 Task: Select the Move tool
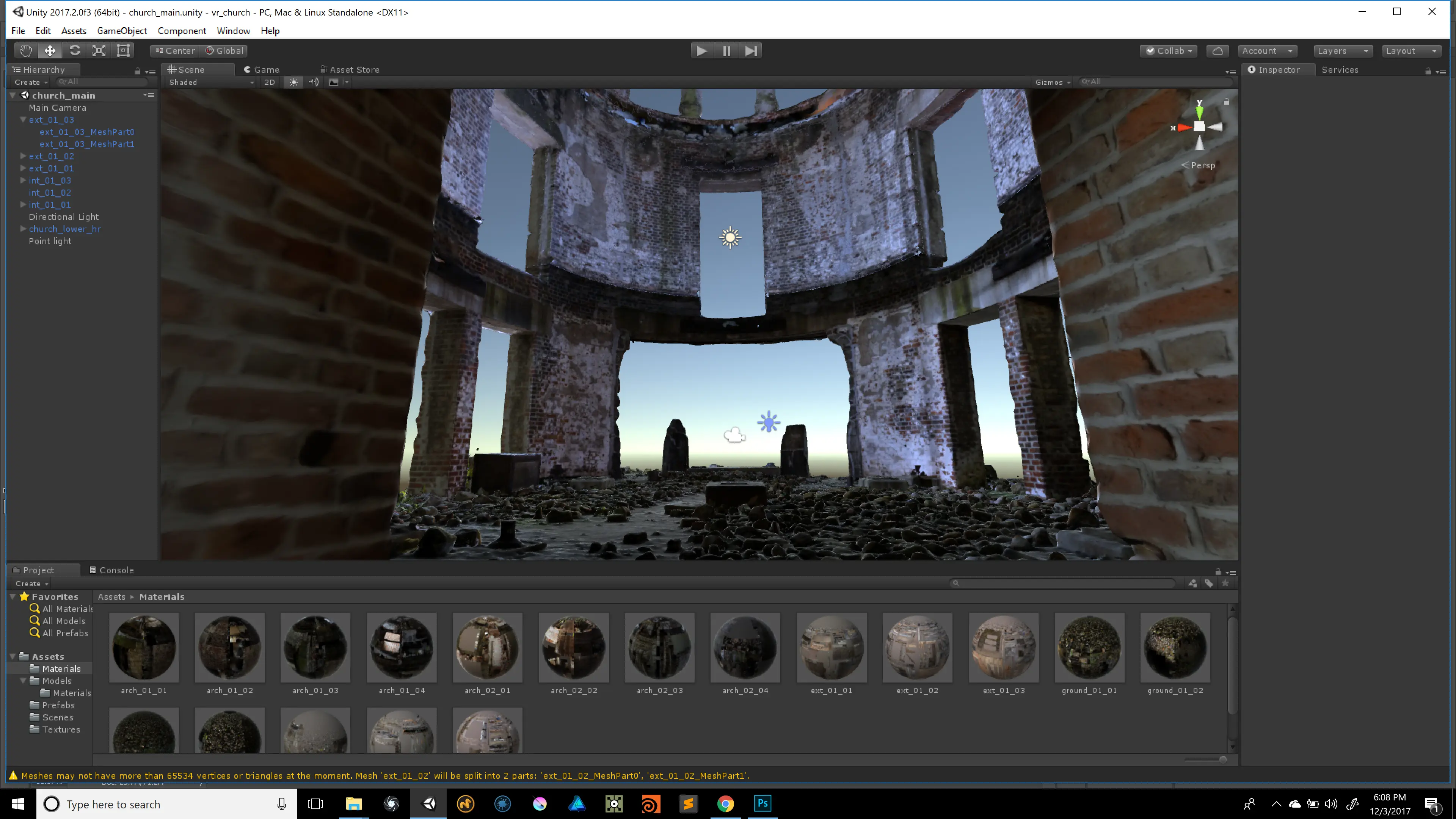pos(50,51)
